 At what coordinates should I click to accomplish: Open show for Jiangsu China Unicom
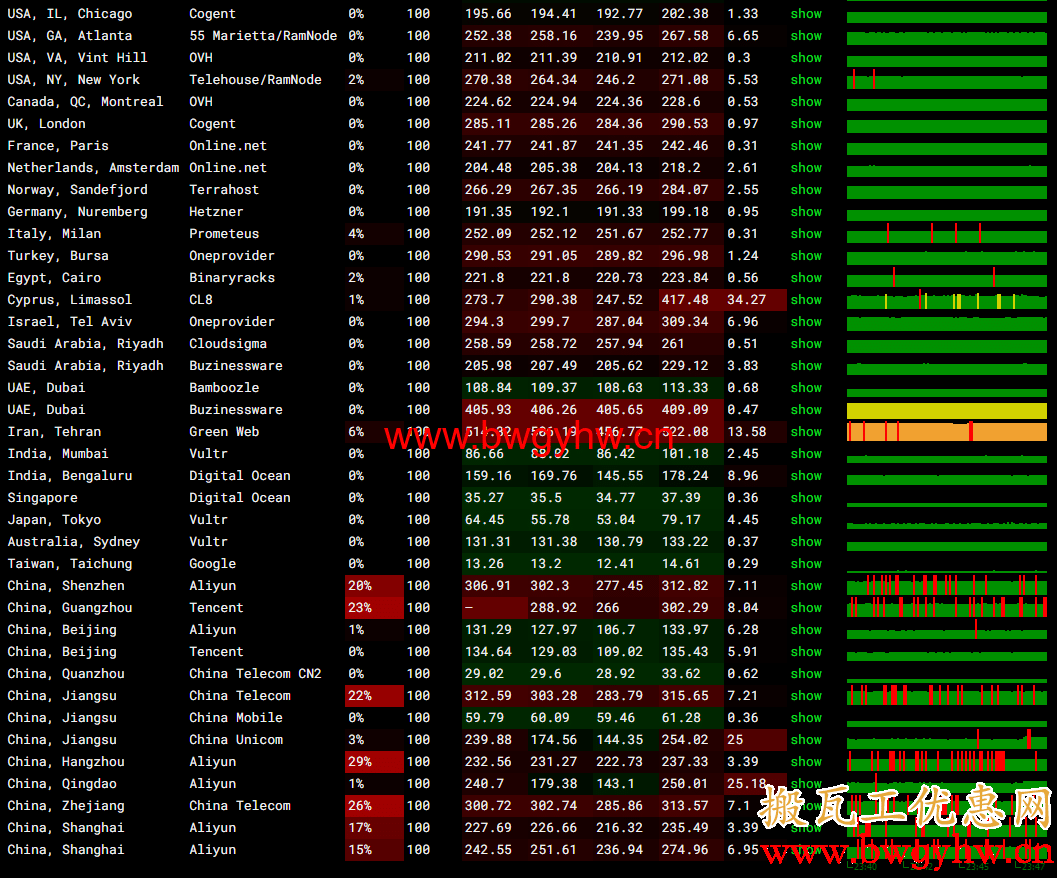pos(806,740)
